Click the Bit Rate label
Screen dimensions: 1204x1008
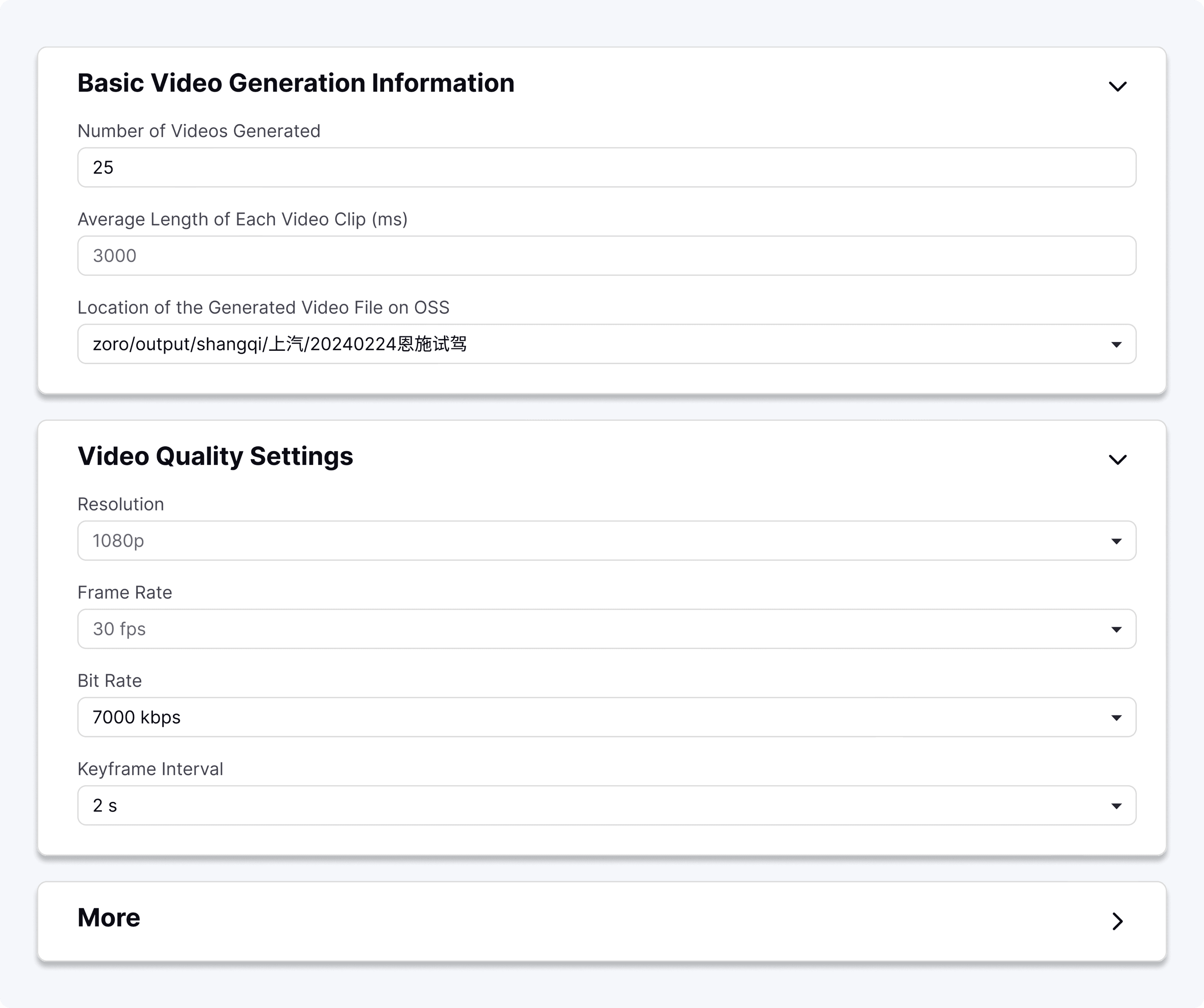click(109, 680)
